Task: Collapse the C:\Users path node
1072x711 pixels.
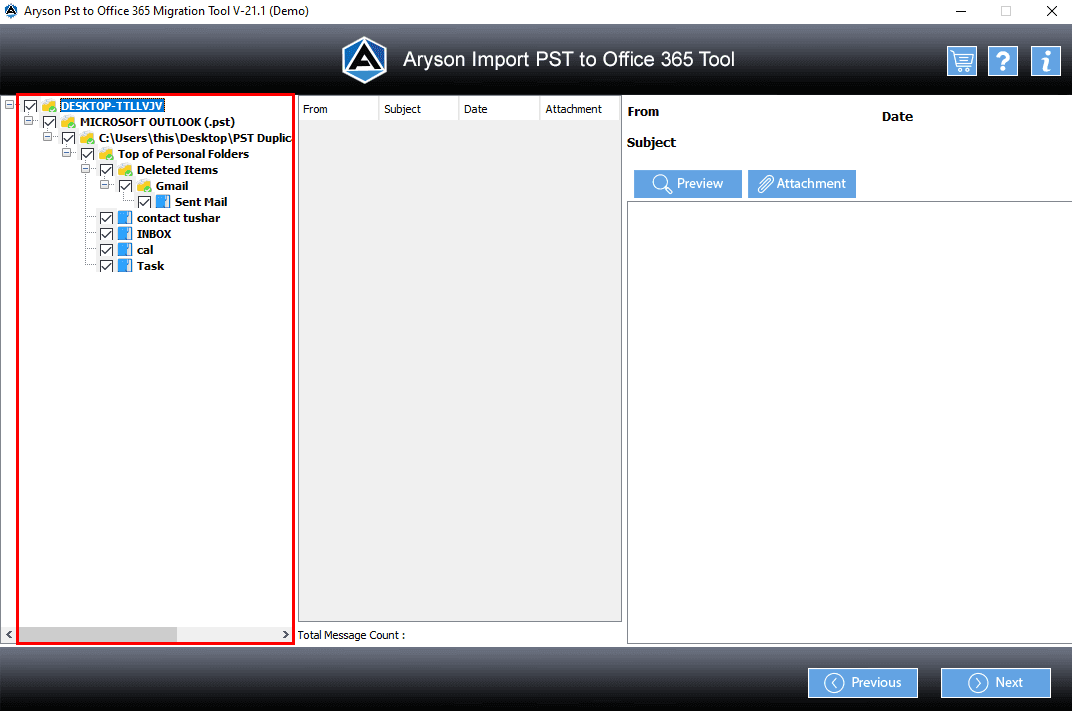Action: tap(48, 137)
